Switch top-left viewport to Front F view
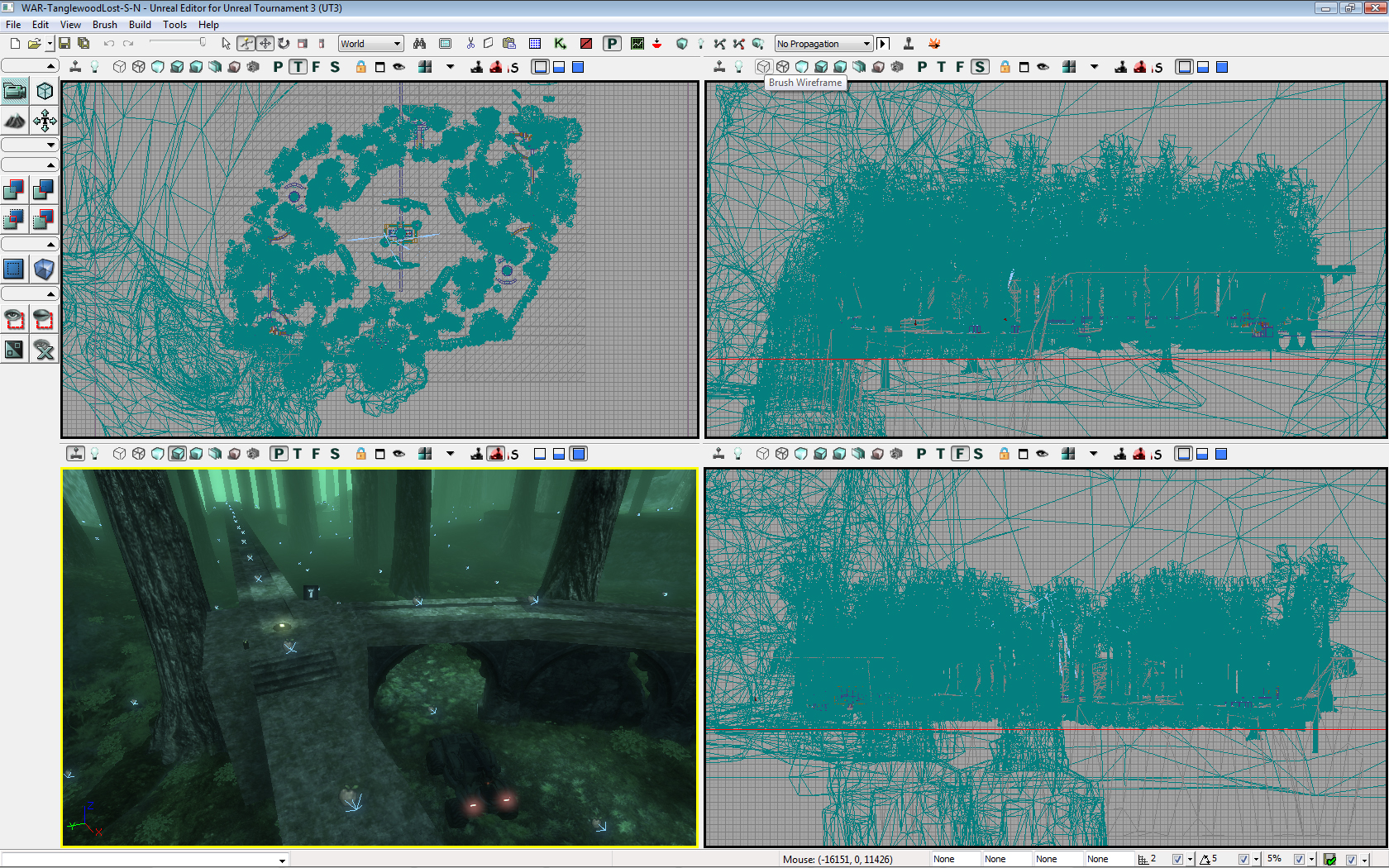The image size is (1389, 868). tap(316, 67)
